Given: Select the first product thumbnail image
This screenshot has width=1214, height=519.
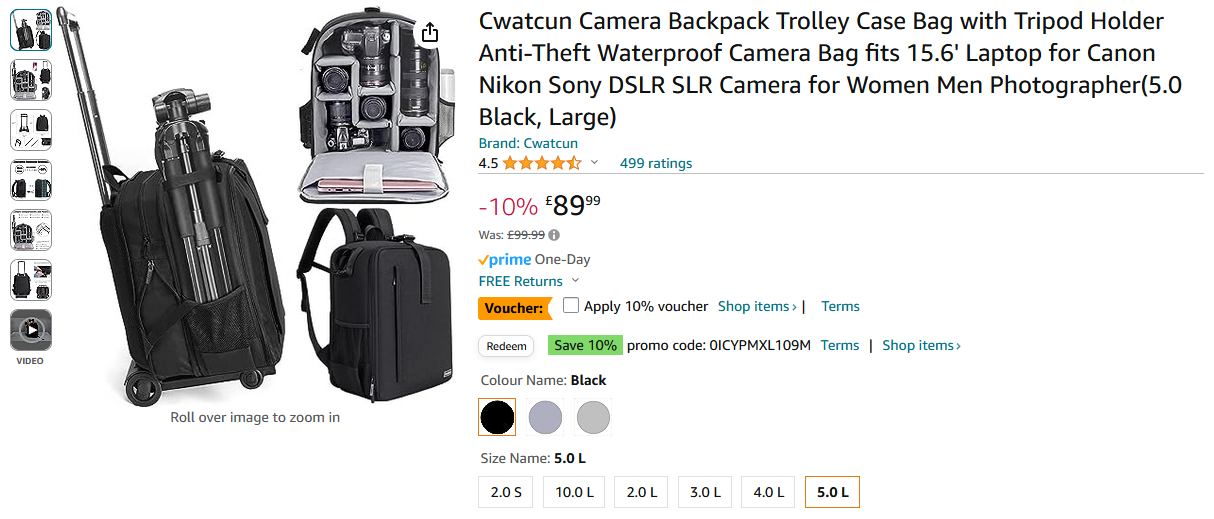Looking at the screenshot, I should (x=31, y=30).
